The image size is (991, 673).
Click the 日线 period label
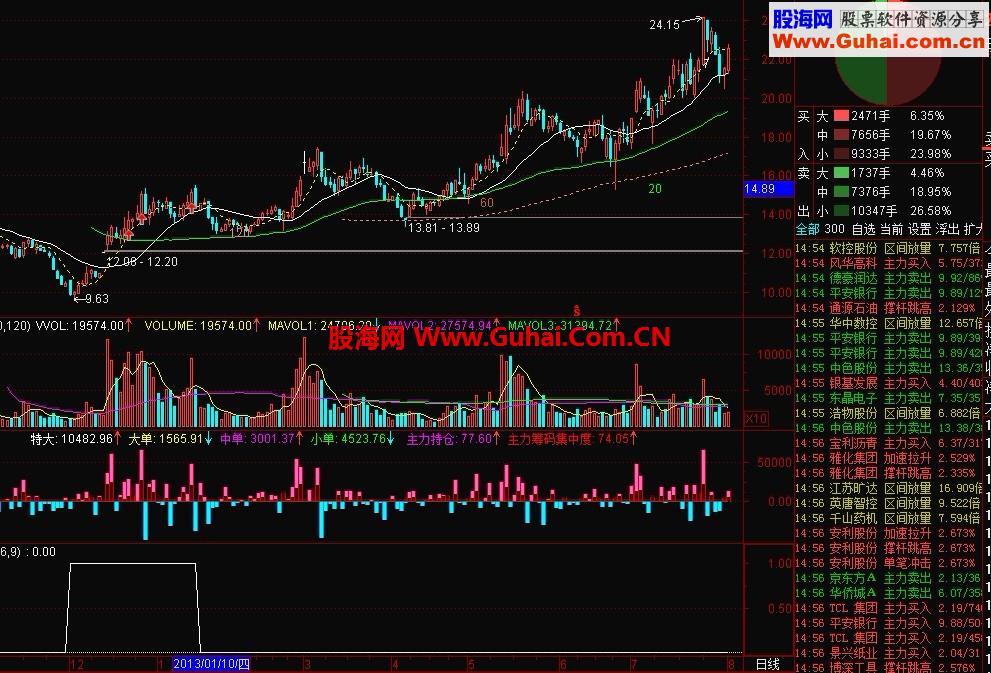tap(768, 664)
